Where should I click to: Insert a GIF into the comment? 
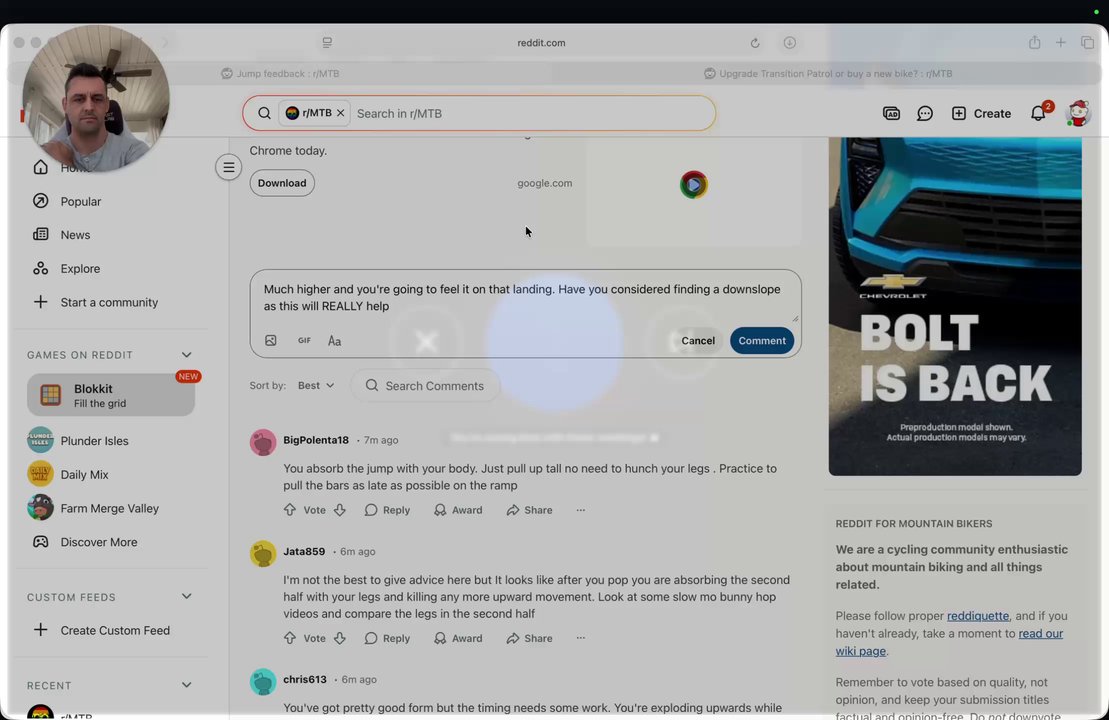[x=304, y=340]
